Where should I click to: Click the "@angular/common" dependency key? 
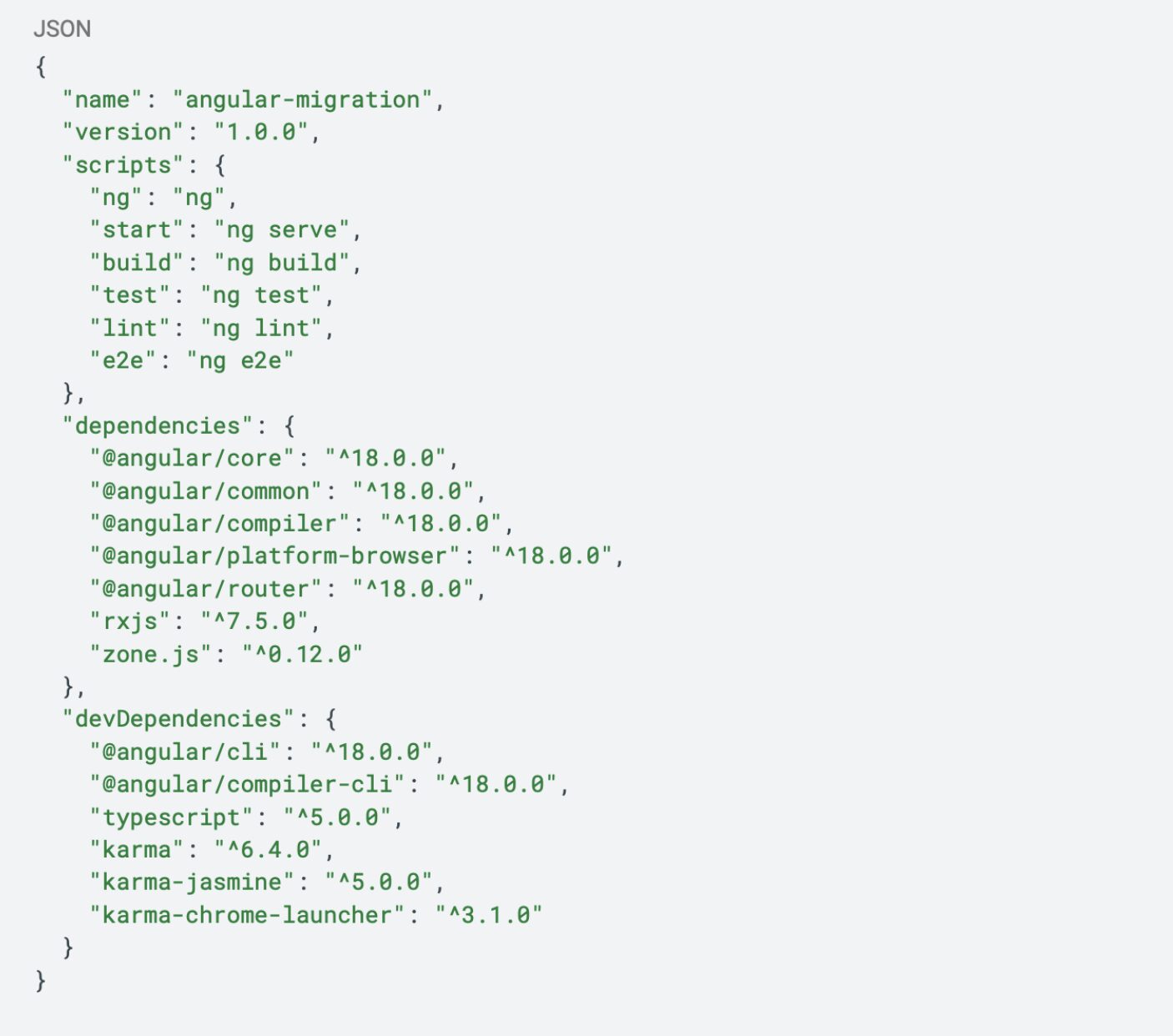(205, 491)
